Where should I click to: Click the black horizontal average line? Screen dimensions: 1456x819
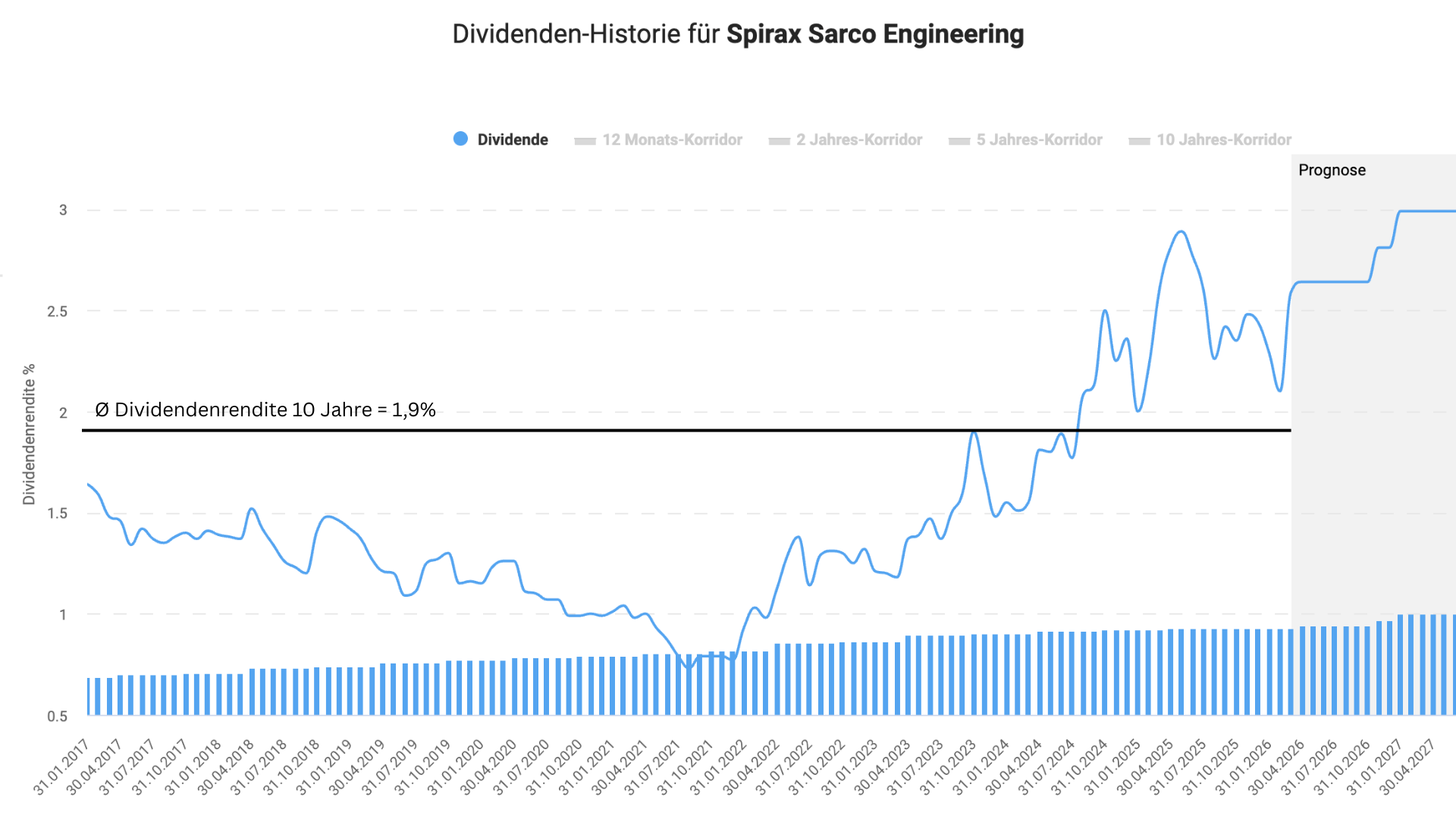coord(682,431)
